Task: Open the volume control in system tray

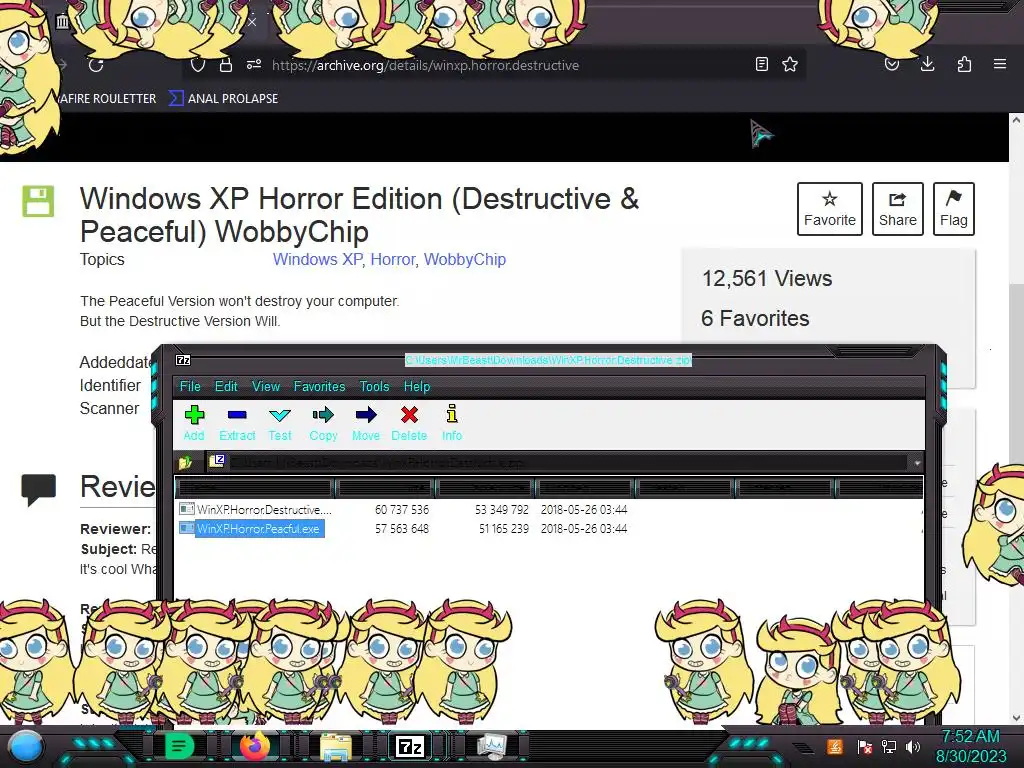Action: click(x=913, y=746)
